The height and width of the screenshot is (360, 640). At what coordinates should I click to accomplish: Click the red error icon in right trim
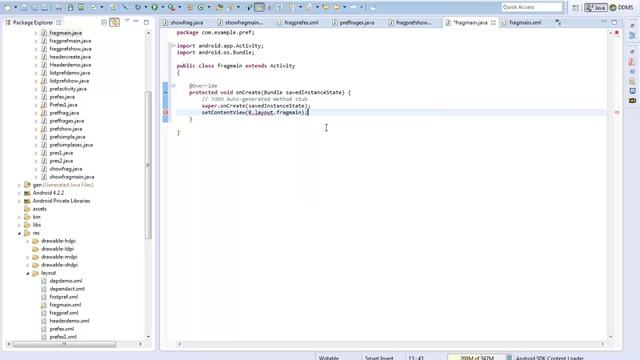(x=632, y=62)
